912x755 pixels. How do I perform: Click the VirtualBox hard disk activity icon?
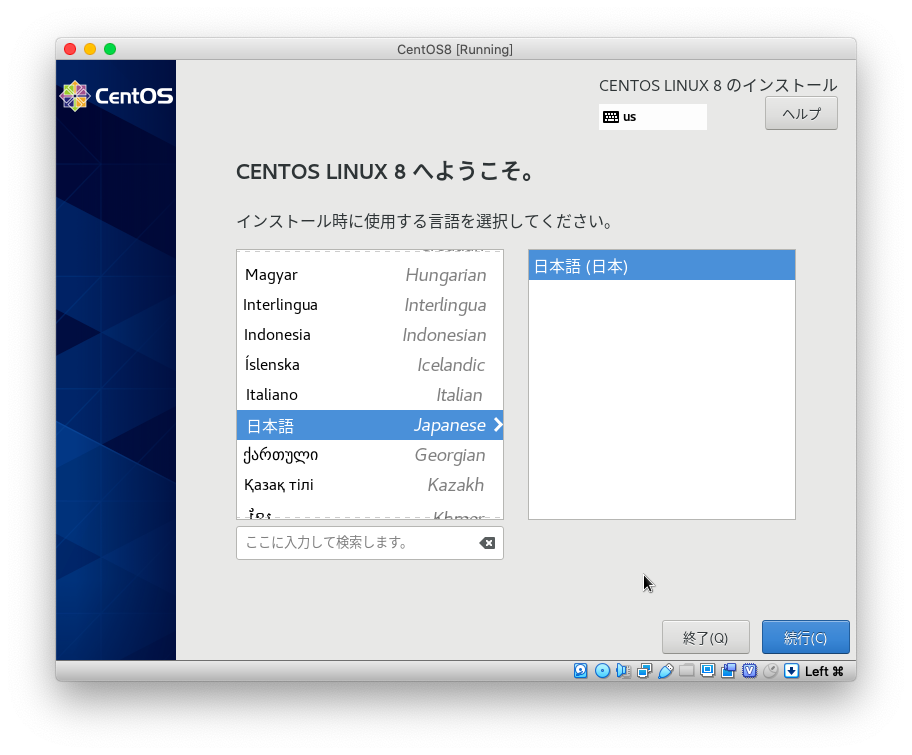pos(580,671)
